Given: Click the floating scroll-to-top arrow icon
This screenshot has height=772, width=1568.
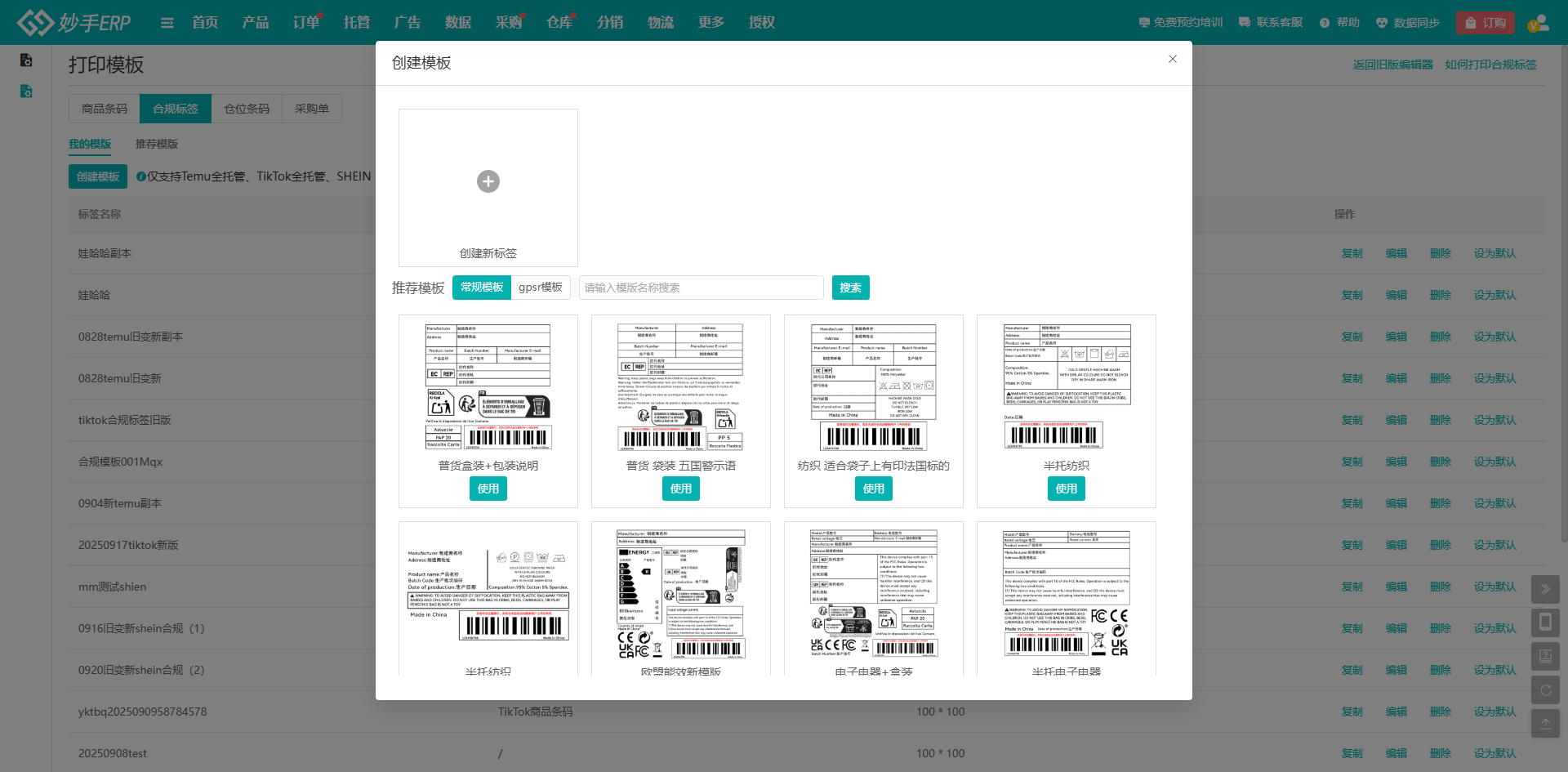Looking at the screenshot, I should coord(1545,724).
